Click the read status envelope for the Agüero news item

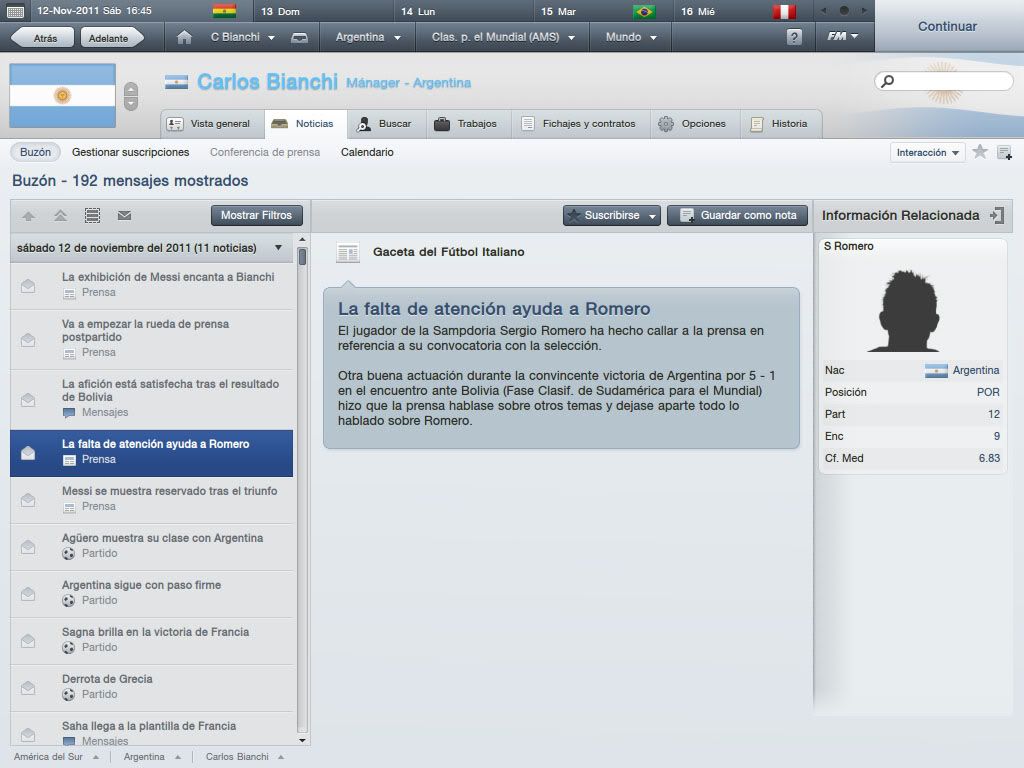pyautogui.click(x=28, y=547)
